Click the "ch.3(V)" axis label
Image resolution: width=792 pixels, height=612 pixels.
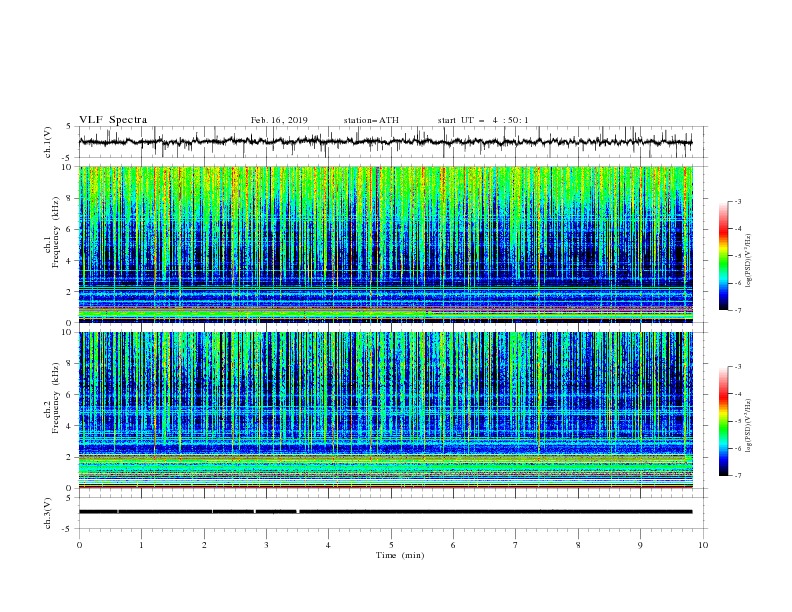pyautogui.click(x=48, y=513)
